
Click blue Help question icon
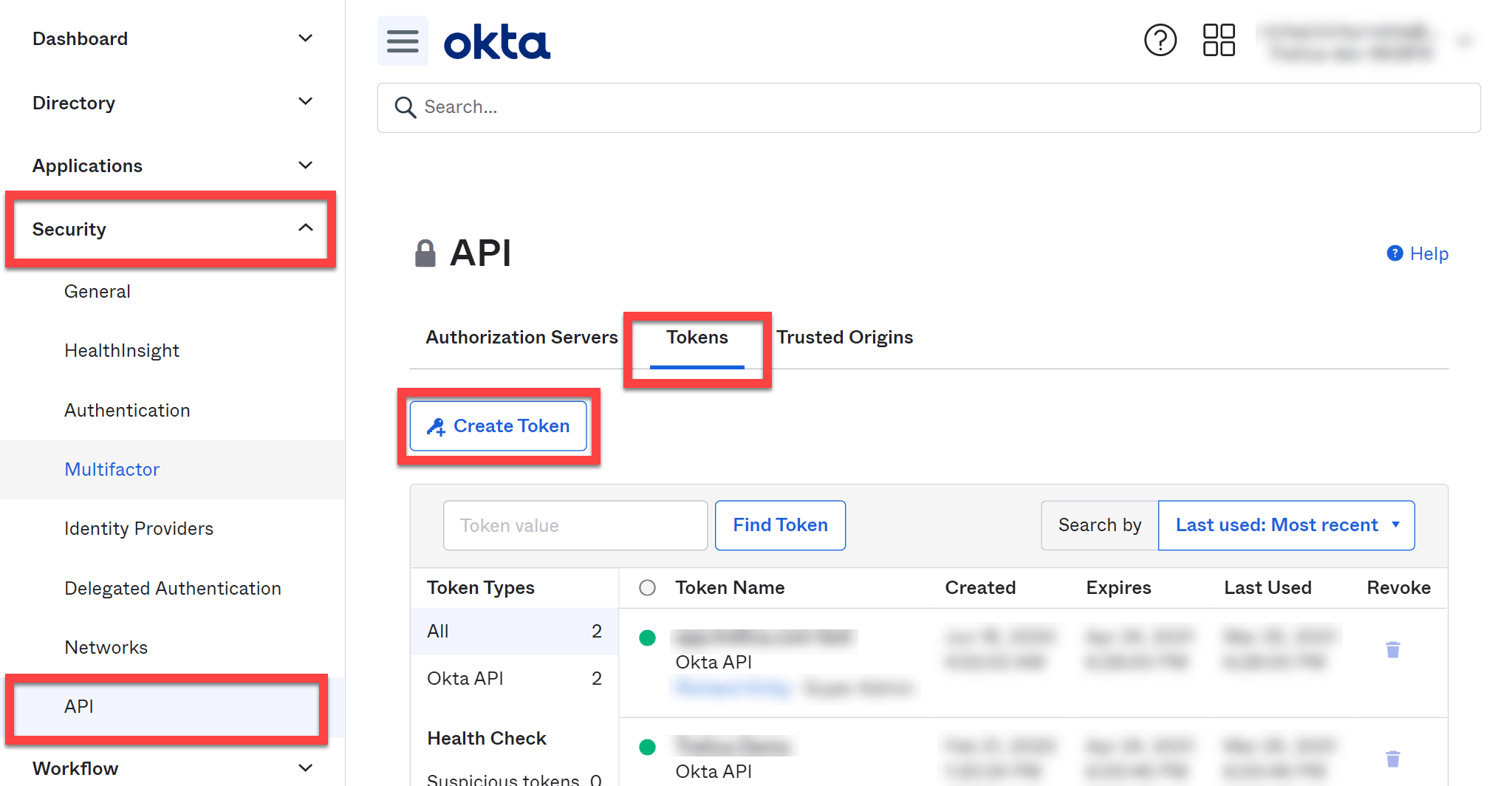(x=1395, y=253)
